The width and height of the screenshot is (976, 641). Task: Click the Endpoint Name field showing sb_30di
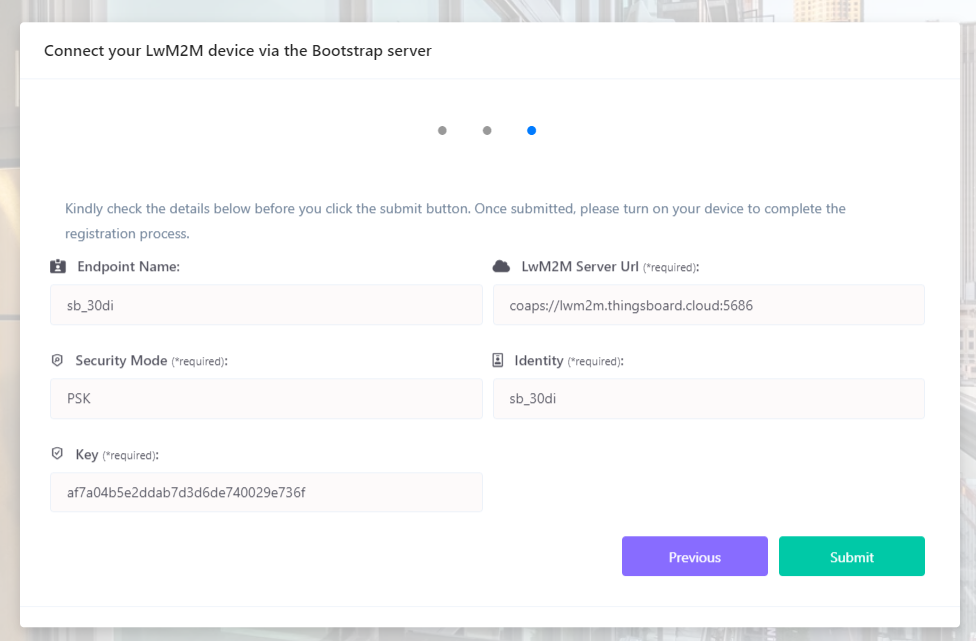click(x=266, y=305)
